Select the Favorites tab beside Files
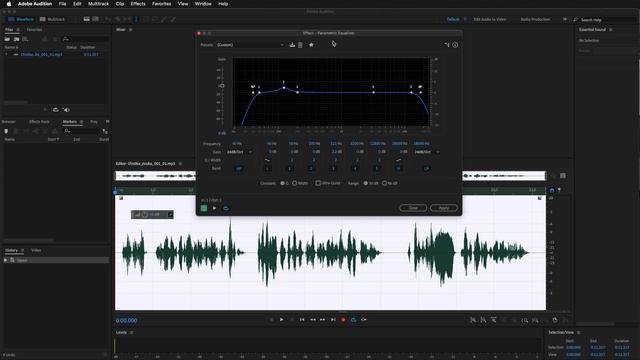The image size is (640, 360). (x=34, y=30)
